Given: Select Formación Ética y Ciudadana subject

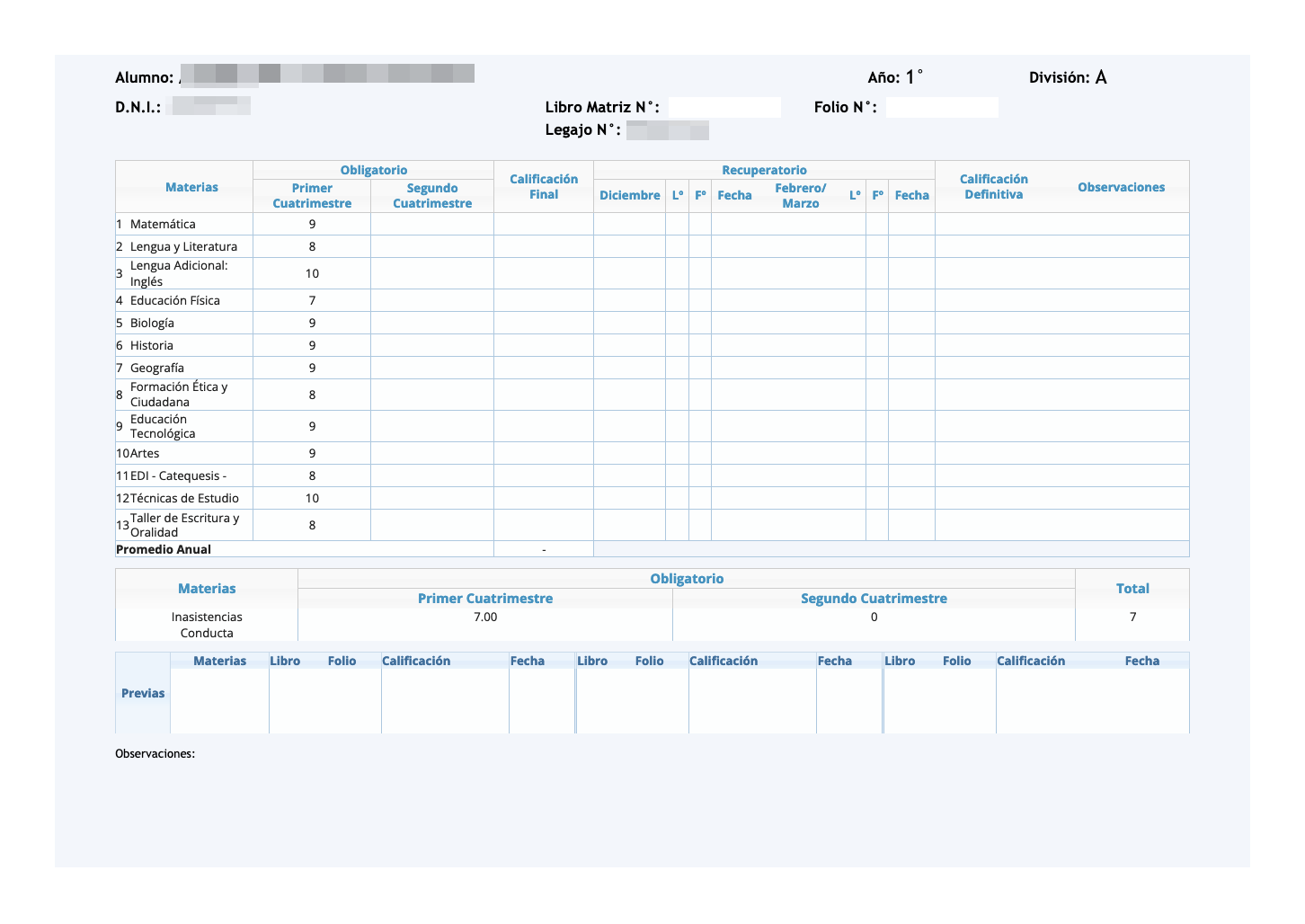Looking at the screenshot, I should (179, 395).
